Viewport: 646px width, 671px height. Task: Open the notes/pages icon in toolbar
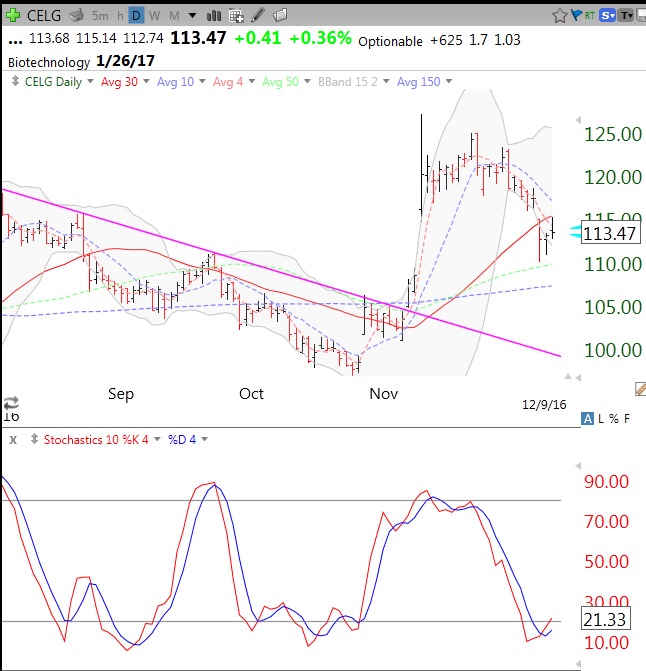[280, 16]
